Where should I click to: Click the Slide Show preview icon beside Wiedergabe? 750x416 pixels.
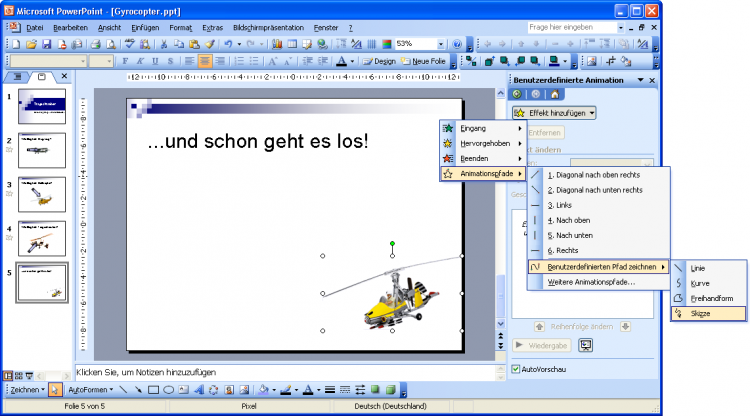585,346
